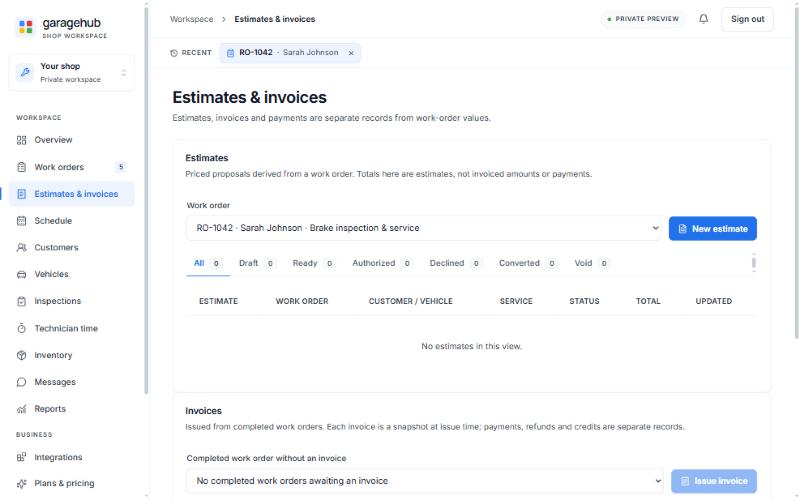The image size is (800, 500).
Task: Click the New estimate button document icon
Action: tap(683, 229)
